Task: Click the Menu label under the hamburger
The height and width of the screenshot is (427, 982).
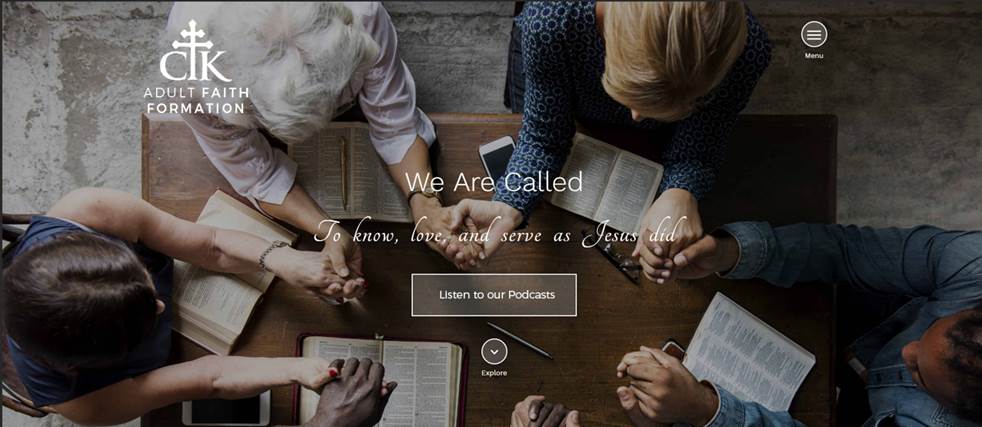Action: tap(814, 56)
